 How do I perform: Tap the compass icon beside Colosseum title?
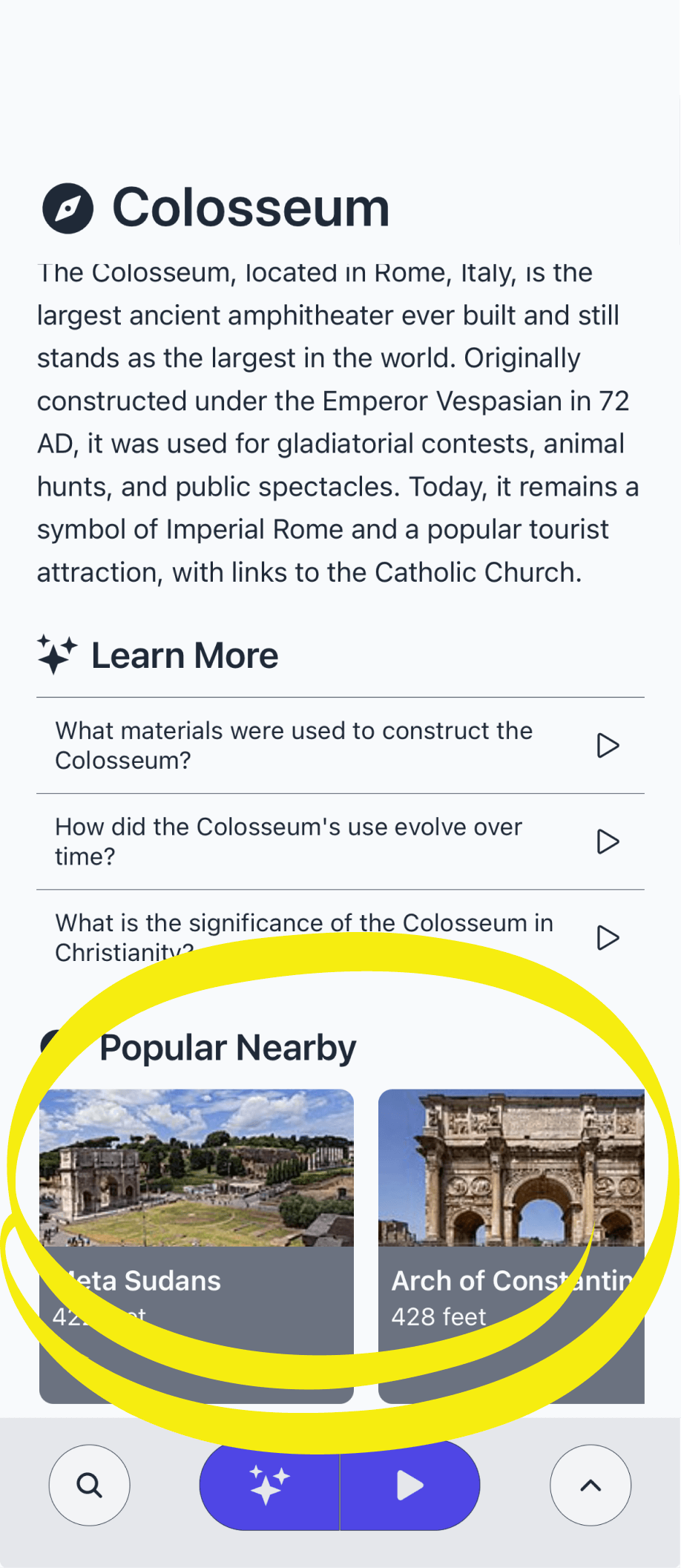[x=68, y=209]
